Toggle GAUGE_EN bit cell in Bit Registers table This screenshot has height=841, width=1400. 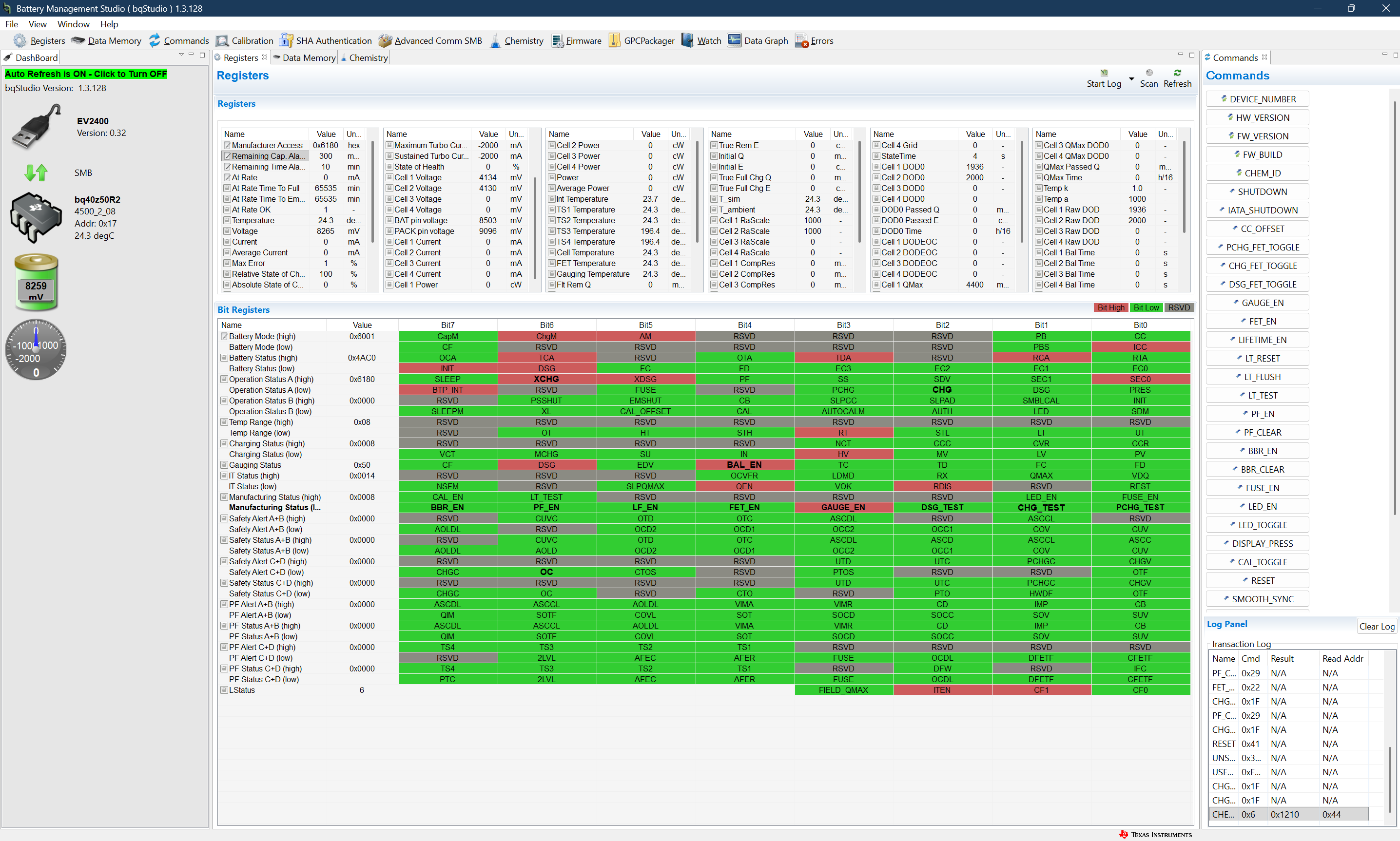(x=843, y=508)
